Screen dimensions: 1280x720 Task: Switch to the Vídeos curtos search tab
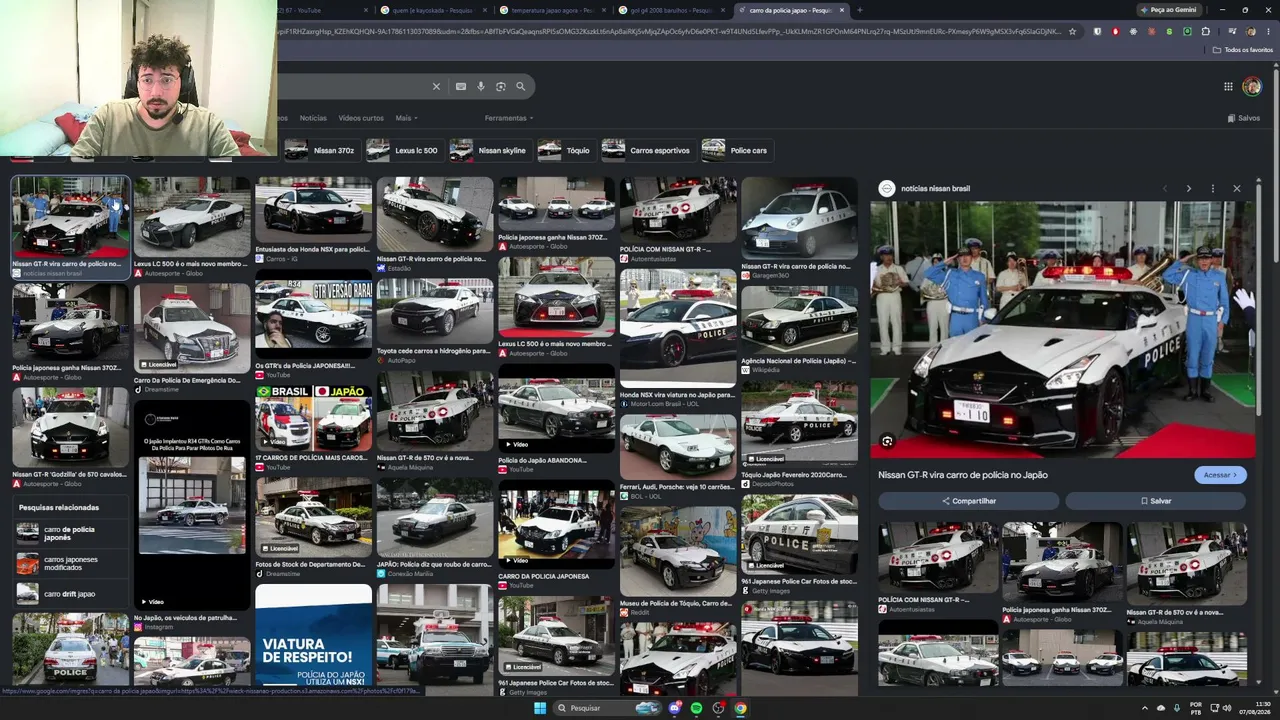(361, 118)
